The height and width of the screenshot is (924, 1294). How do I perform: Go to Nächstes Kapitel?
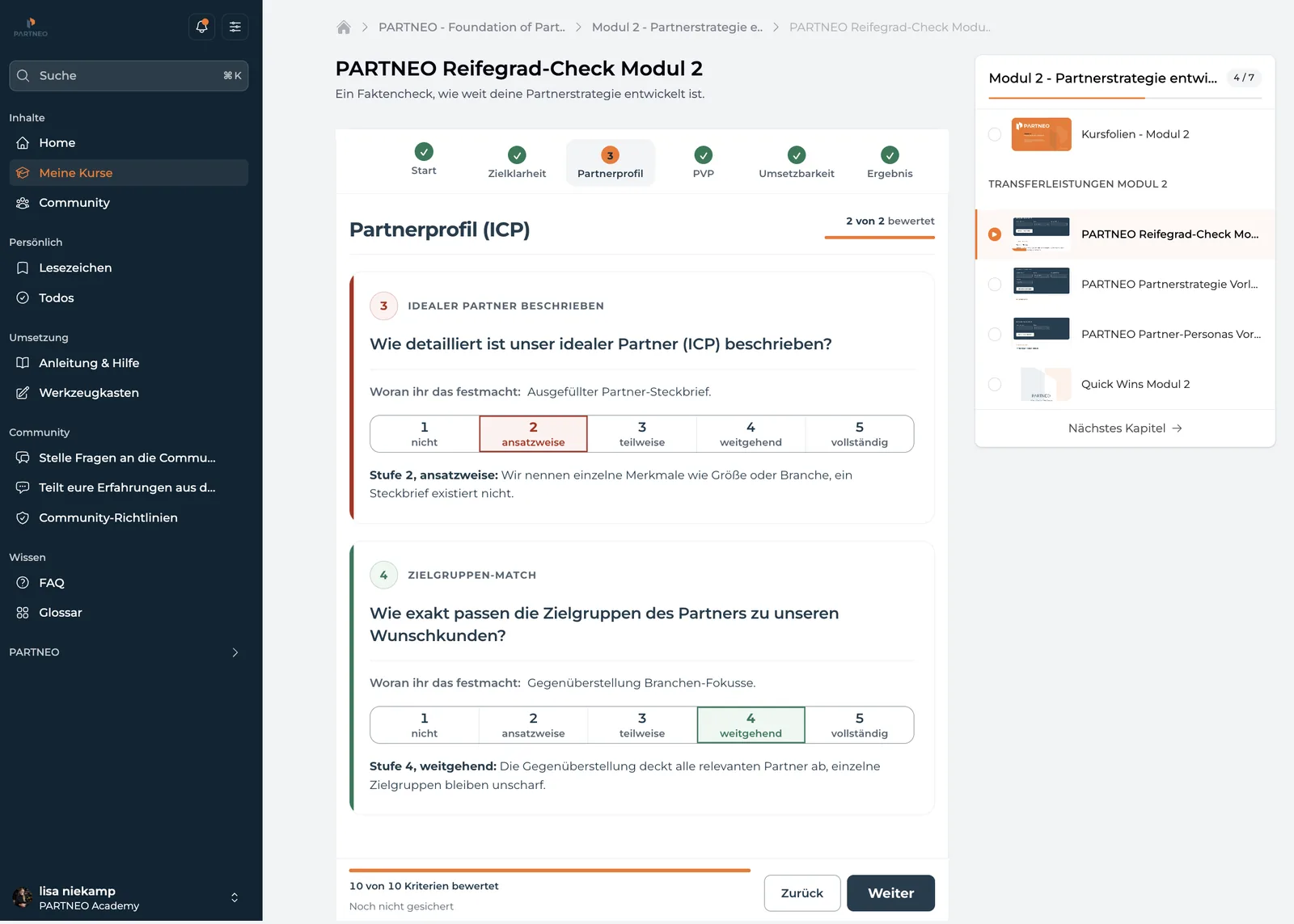[1125, 428]
